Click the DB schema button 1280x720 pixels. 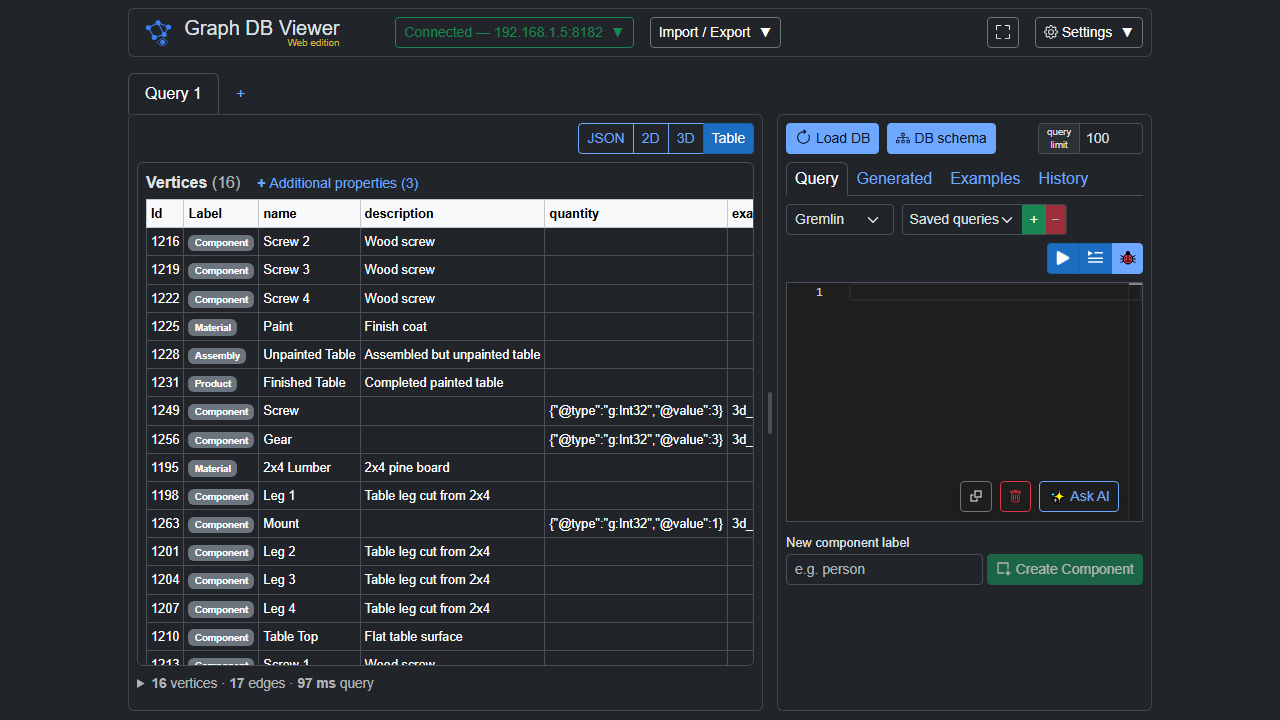point(941,138)
